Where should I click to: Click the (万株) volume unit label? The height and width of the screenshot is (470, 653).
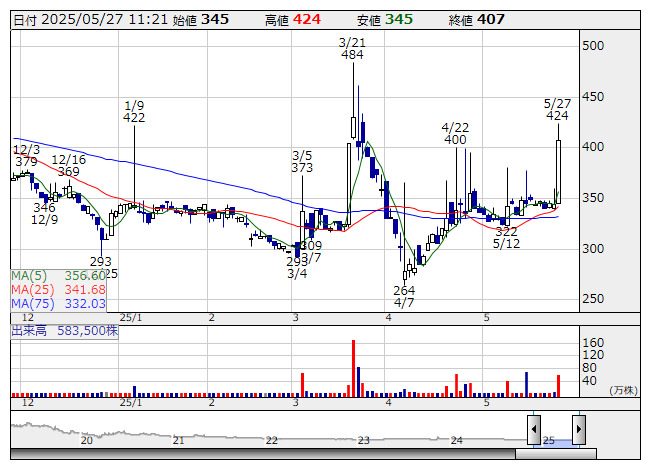point(623,390)
